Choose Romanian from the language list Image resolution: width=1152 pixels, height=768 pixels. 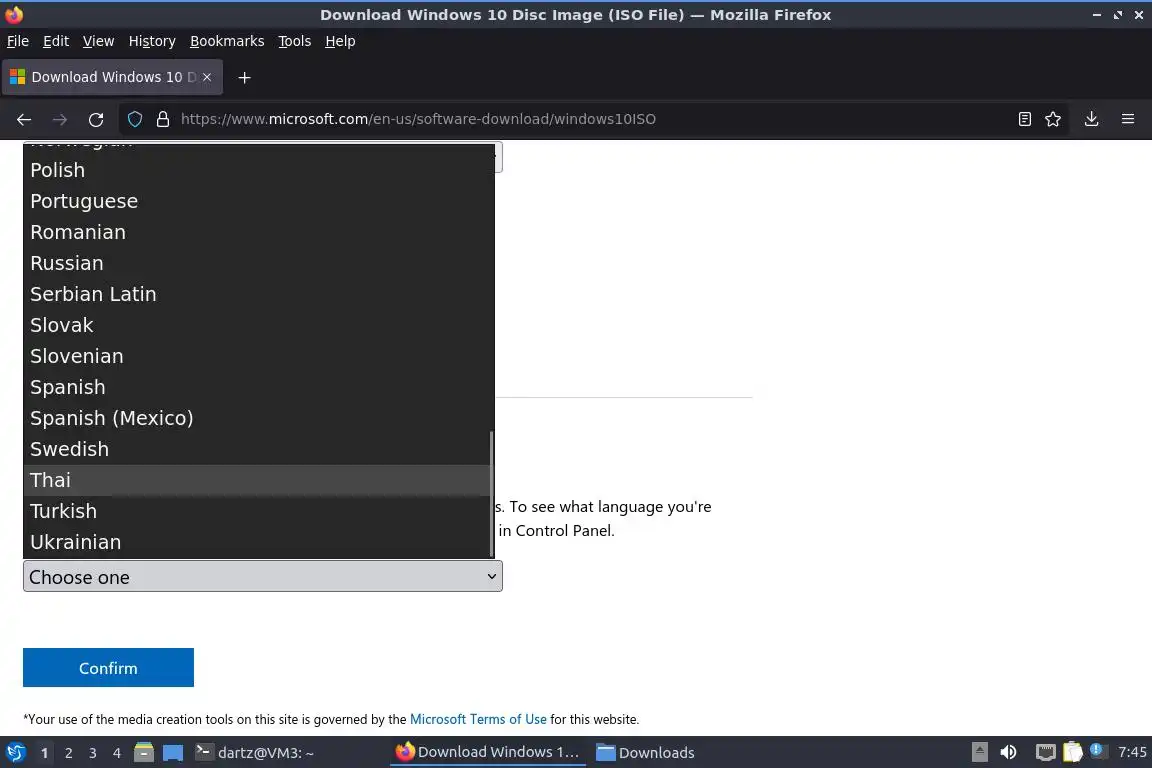(x=258, y=232)
